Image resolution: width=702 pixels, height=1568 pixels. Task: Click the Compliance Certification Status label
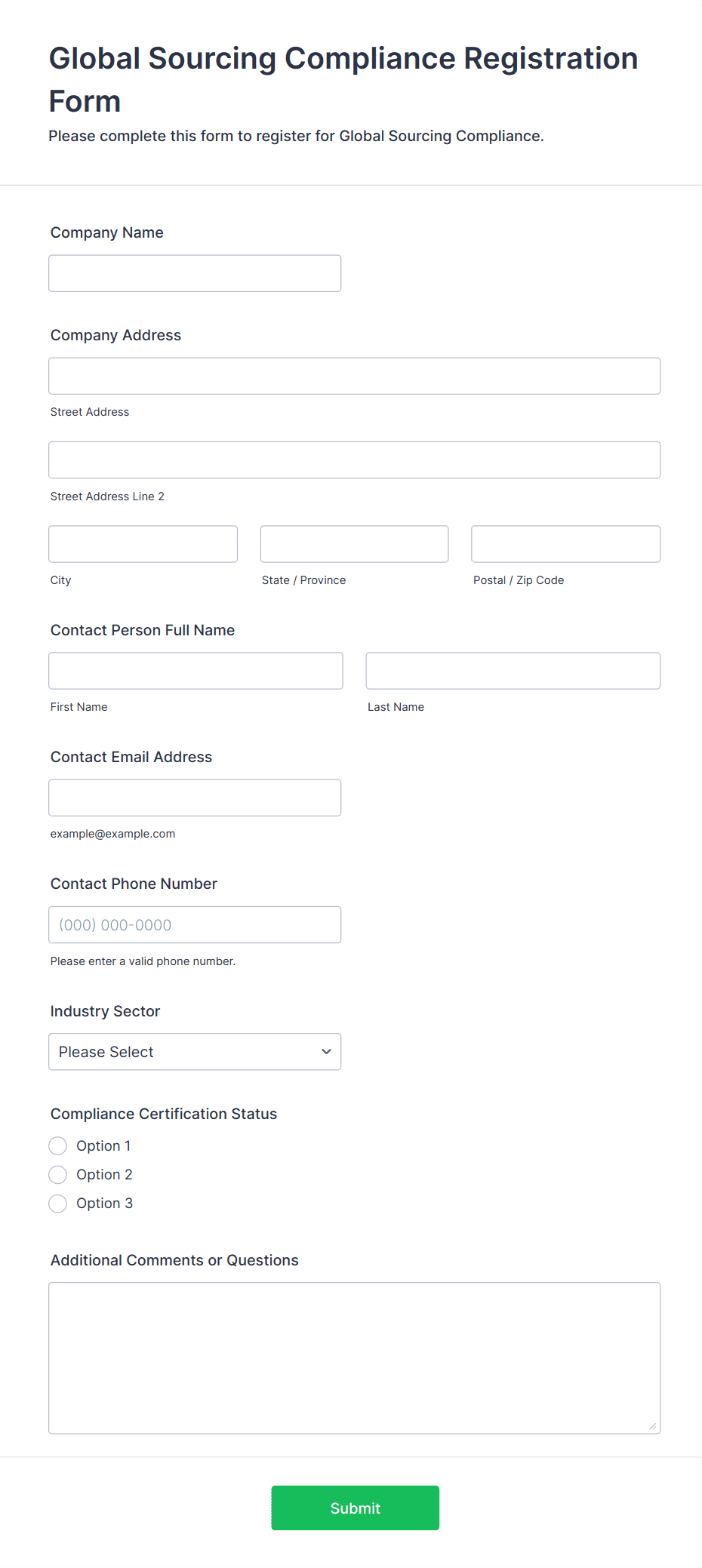(x=164, y=1114)
